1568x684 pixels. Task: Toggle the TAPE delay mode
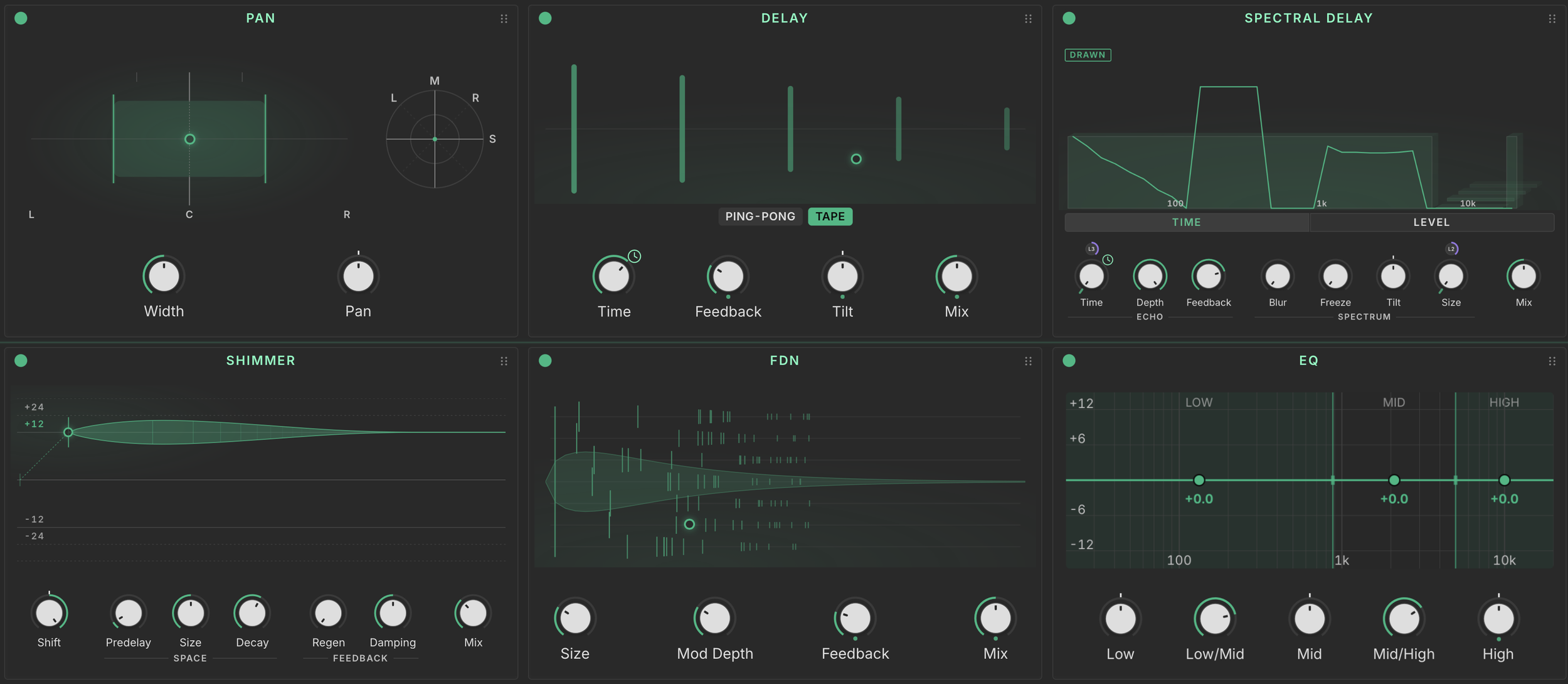pos(830,216)
